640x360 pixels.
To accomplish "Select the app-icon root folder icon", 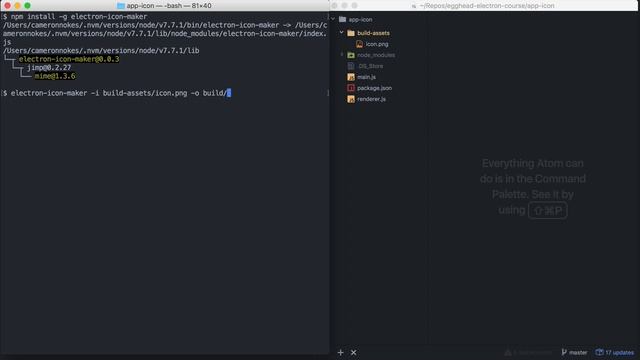I will click(342, 19).
